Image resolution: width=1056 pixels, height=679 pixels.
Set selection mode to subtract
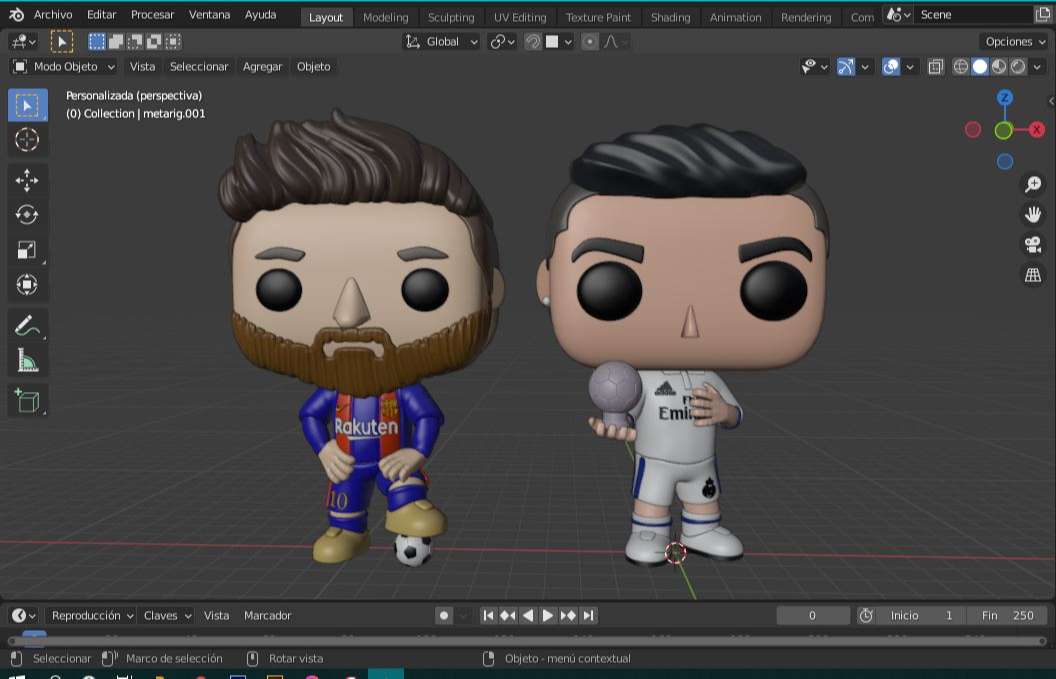135,42
